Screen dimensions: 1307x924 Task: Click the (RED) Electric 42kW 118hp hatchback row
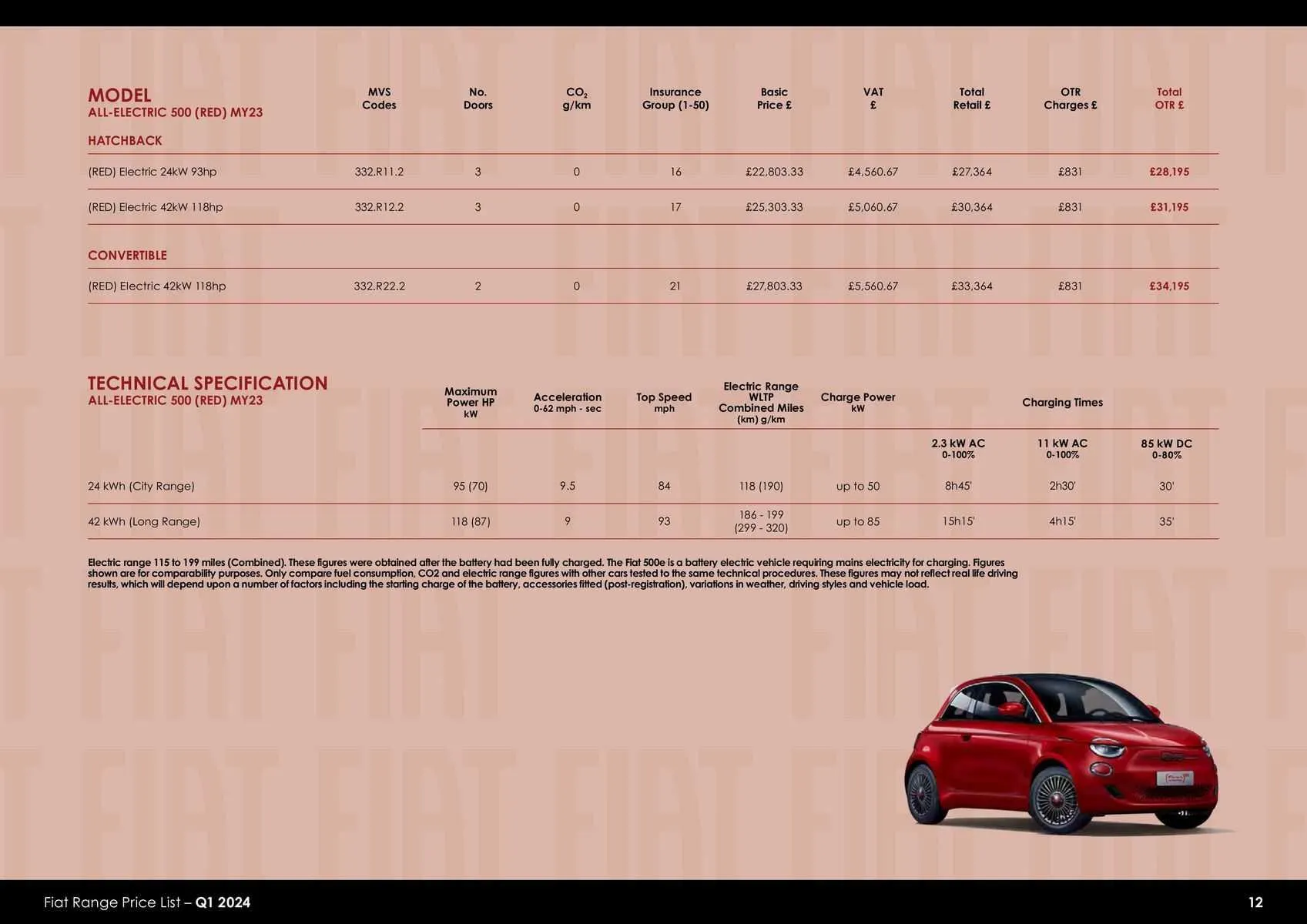coord(156,206)
